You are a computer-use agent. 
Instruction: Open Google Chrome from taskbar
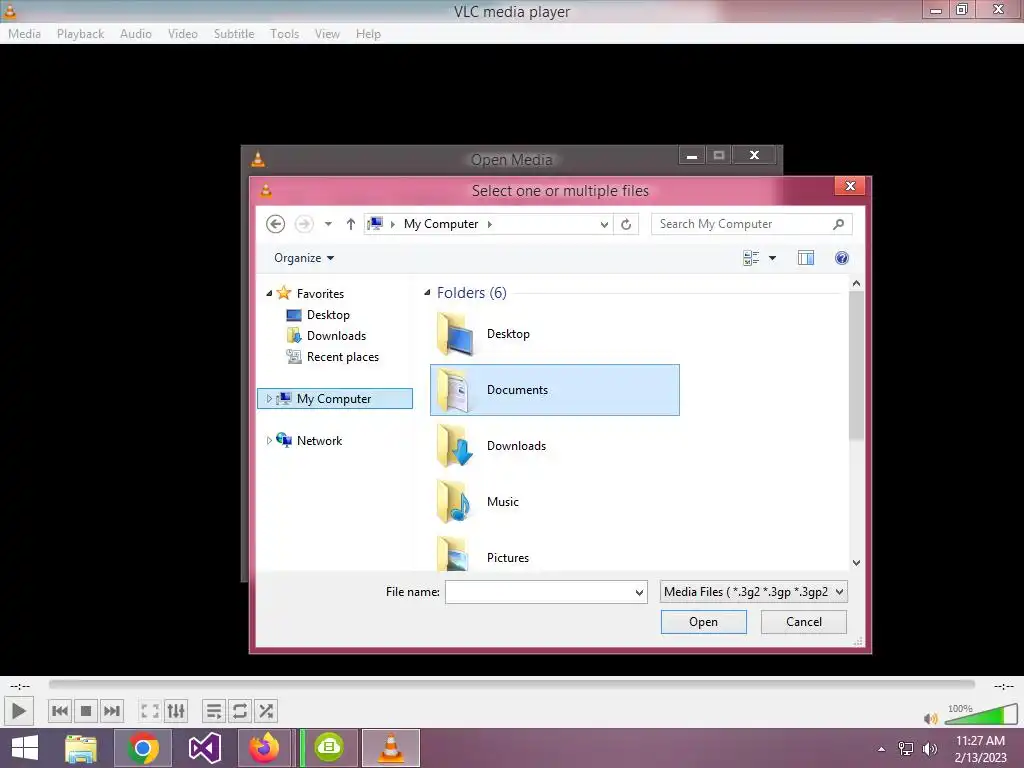click(x=143, y=748)
